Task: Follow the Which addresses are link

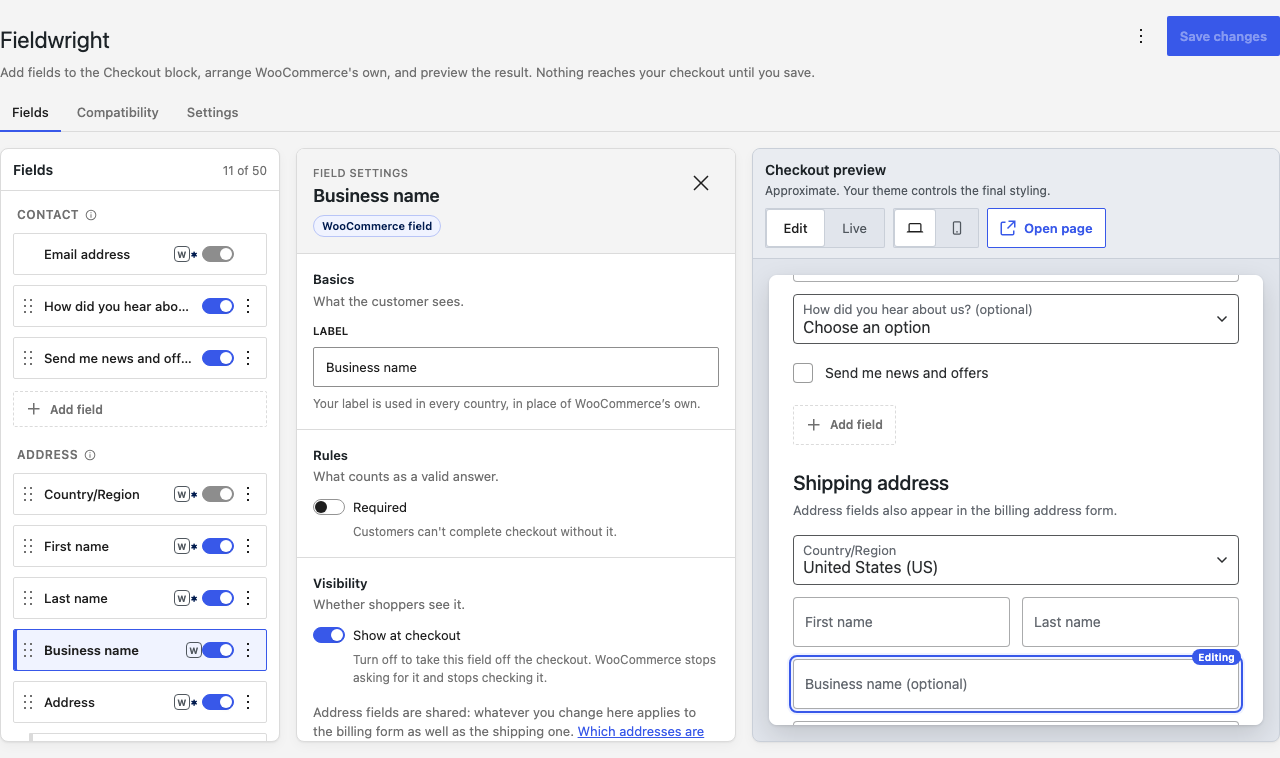Action: pyautogui.click(x=641, y=732)
